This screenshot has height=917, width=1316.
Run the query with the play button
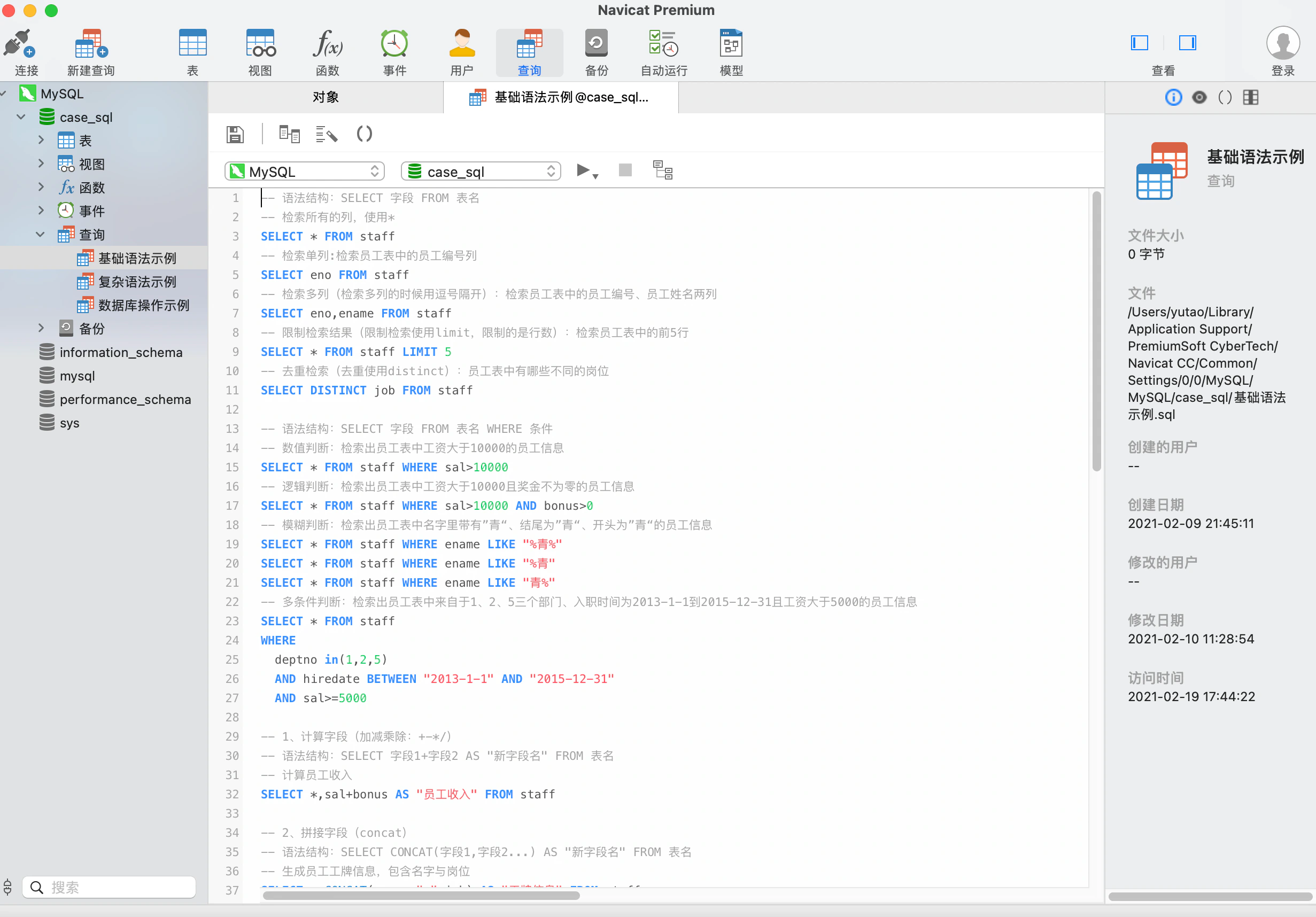[x=583, y=170]
